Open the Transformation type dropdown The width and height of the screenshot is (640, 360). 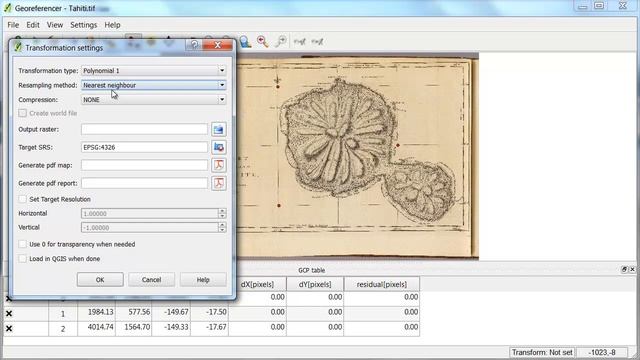point(154,71)
